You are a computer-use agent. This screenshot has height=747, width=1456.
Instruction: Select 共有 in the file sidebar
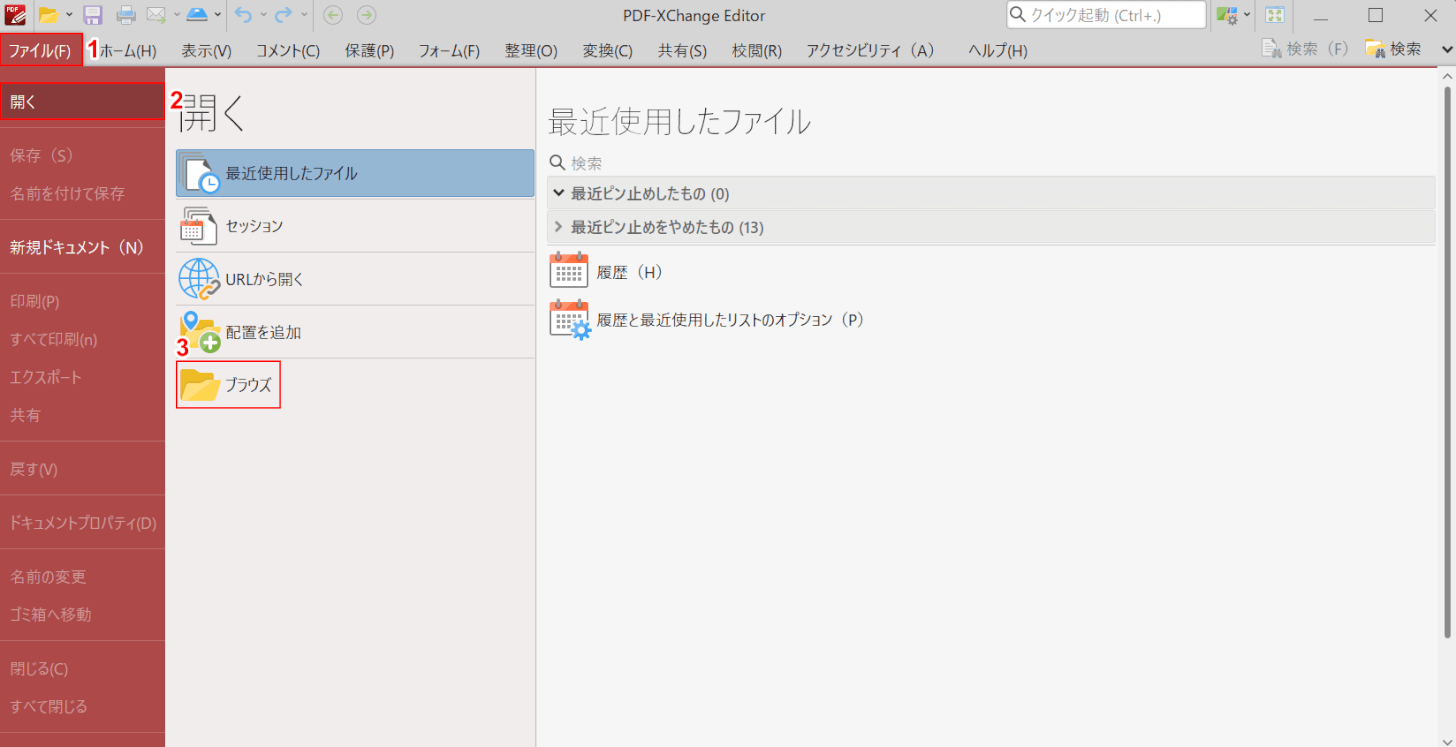(82, 416)
